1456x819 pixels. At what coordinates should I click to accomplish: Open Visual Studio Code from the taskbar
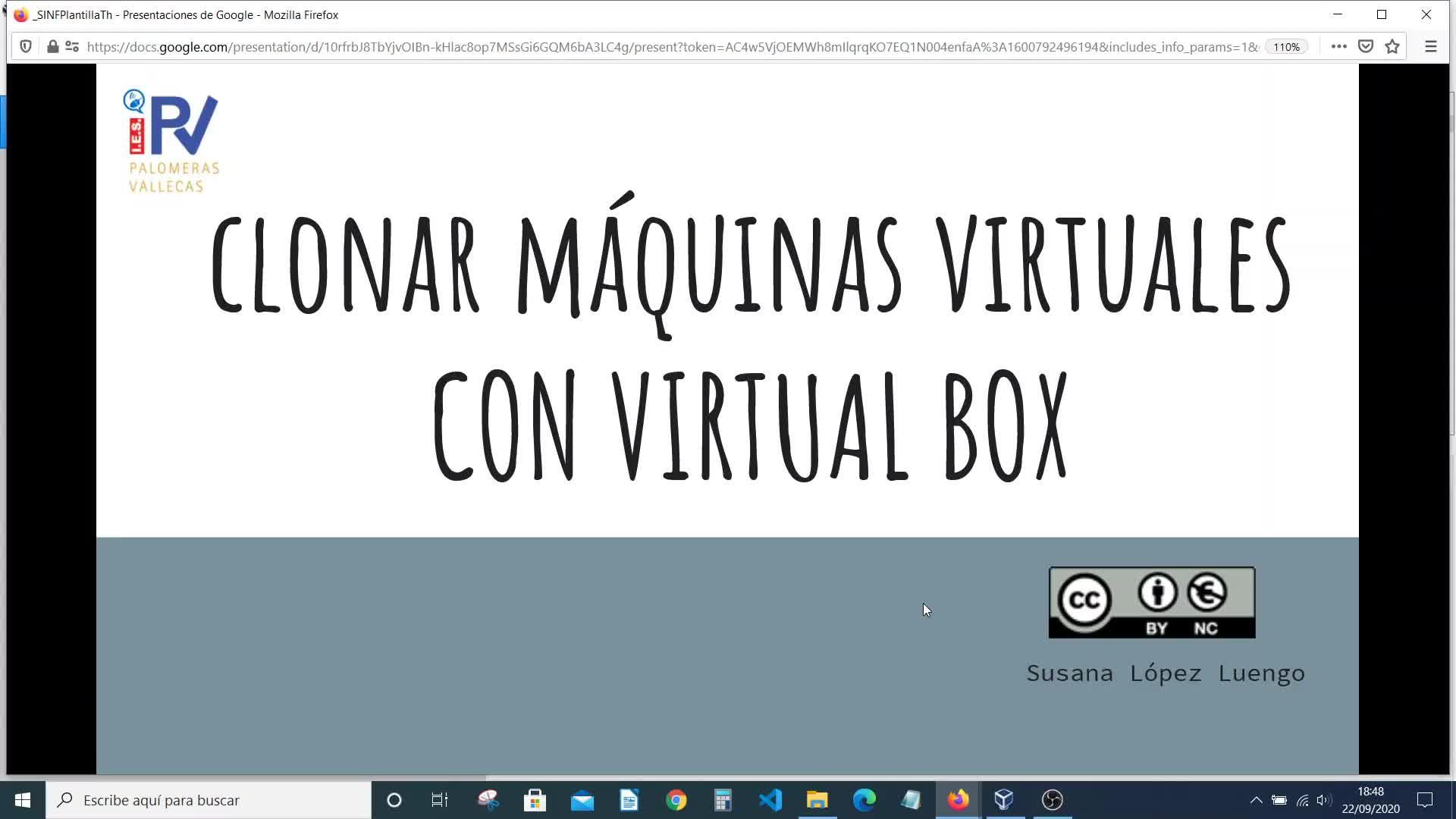(x=770, y=800)
